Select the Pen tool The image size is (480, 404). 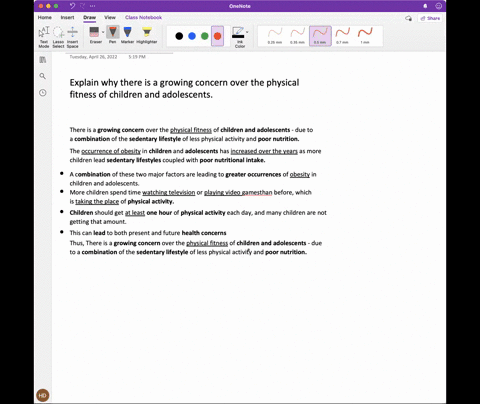point(113,35)
